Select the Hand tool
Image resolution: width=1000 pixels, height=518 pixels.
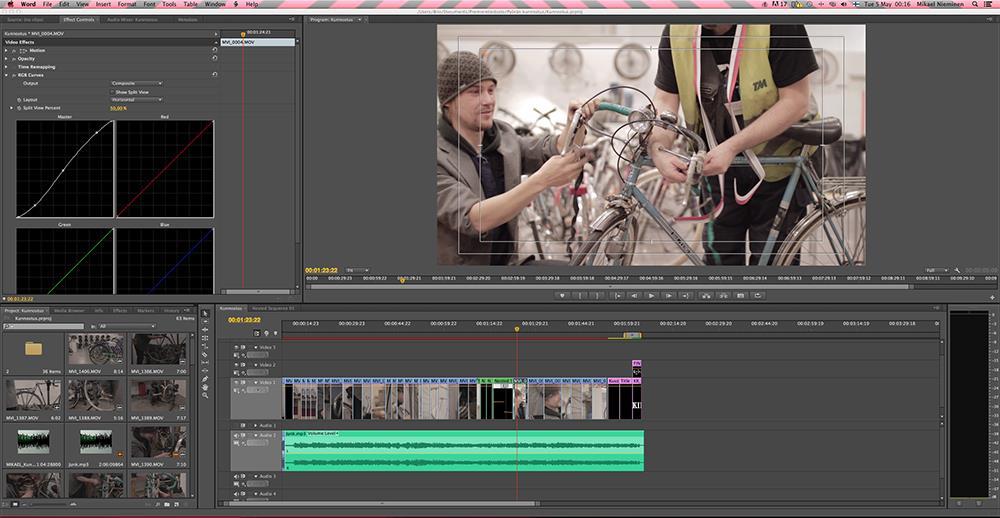coord(205,388)
